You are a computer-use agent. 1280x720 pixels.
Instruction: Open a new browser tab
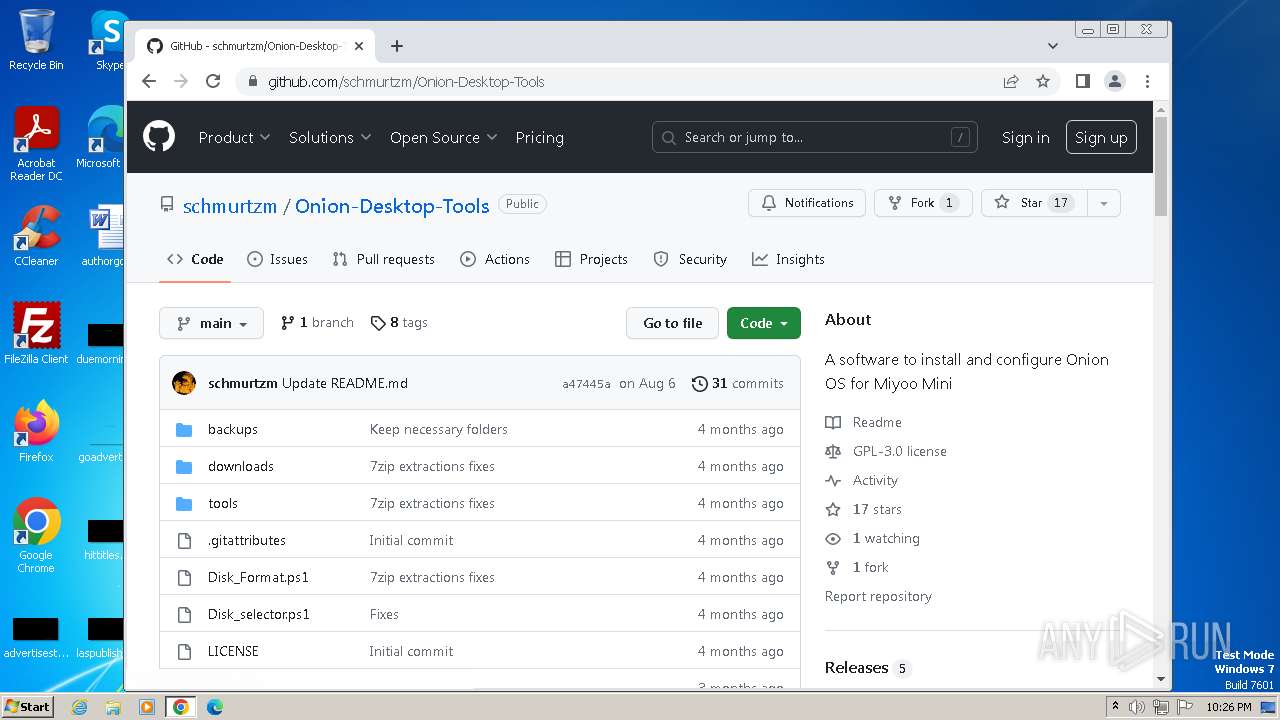coord(397,46)
